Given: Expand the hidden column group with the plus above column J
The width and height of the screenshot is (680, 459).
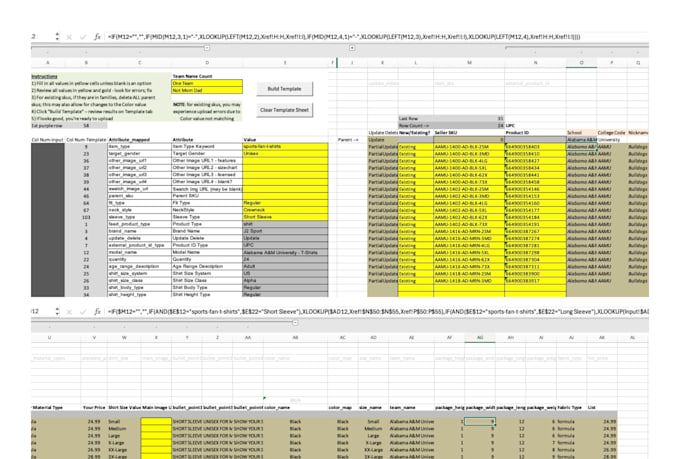Looking at the screenshot, I should [352, 48].
